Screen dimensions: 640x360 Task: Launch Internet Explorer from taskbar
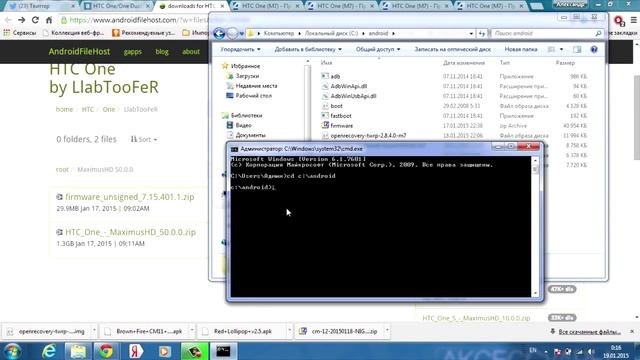(49, 351)
